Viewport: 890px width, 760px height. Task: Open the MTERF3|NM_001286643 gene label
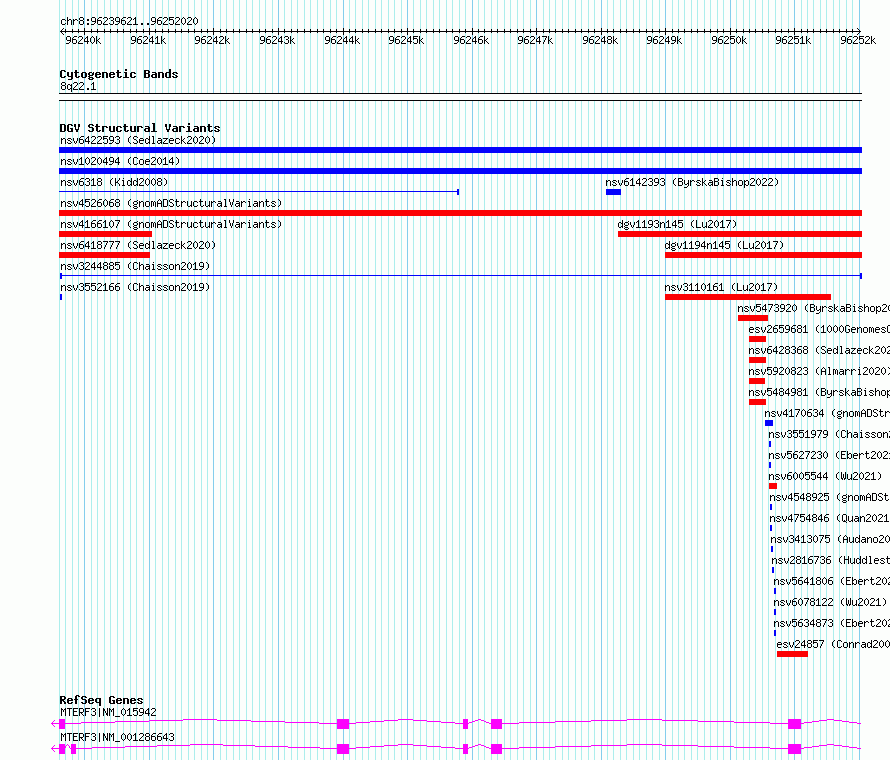pyautogui.click(x=117, y=737)
